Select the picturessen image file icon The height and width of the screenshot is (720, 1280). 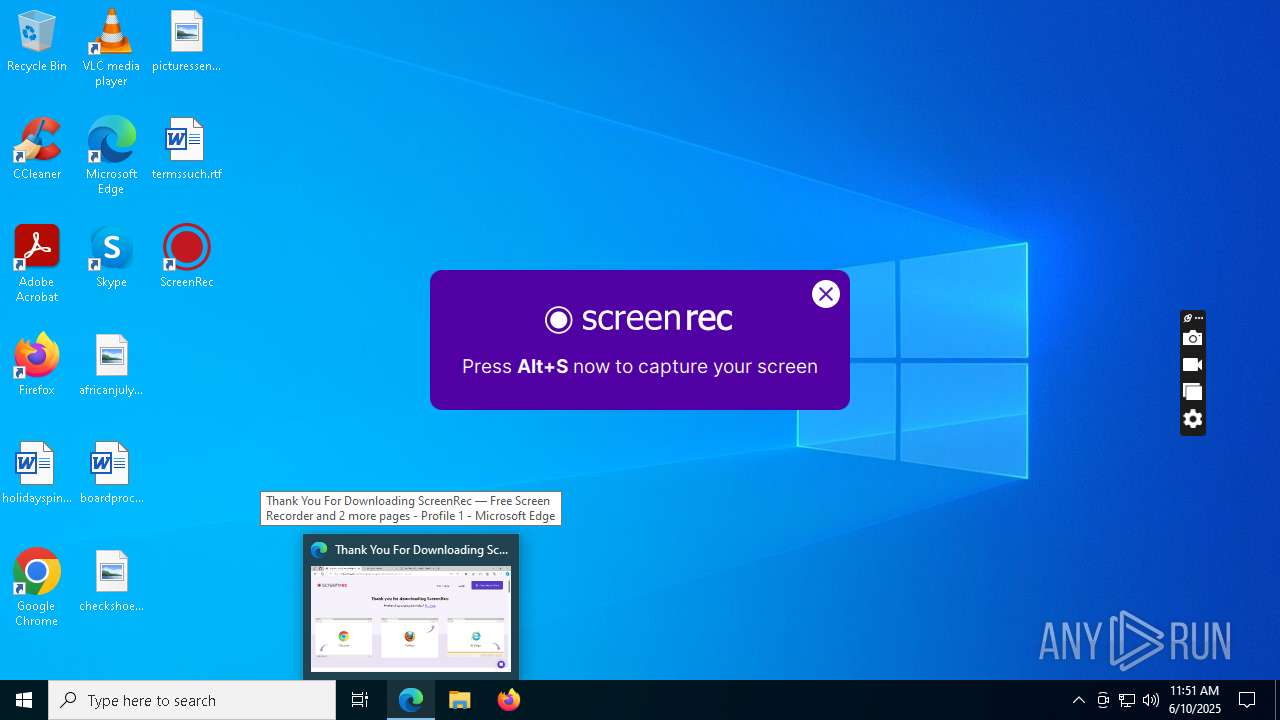point(186,41)
